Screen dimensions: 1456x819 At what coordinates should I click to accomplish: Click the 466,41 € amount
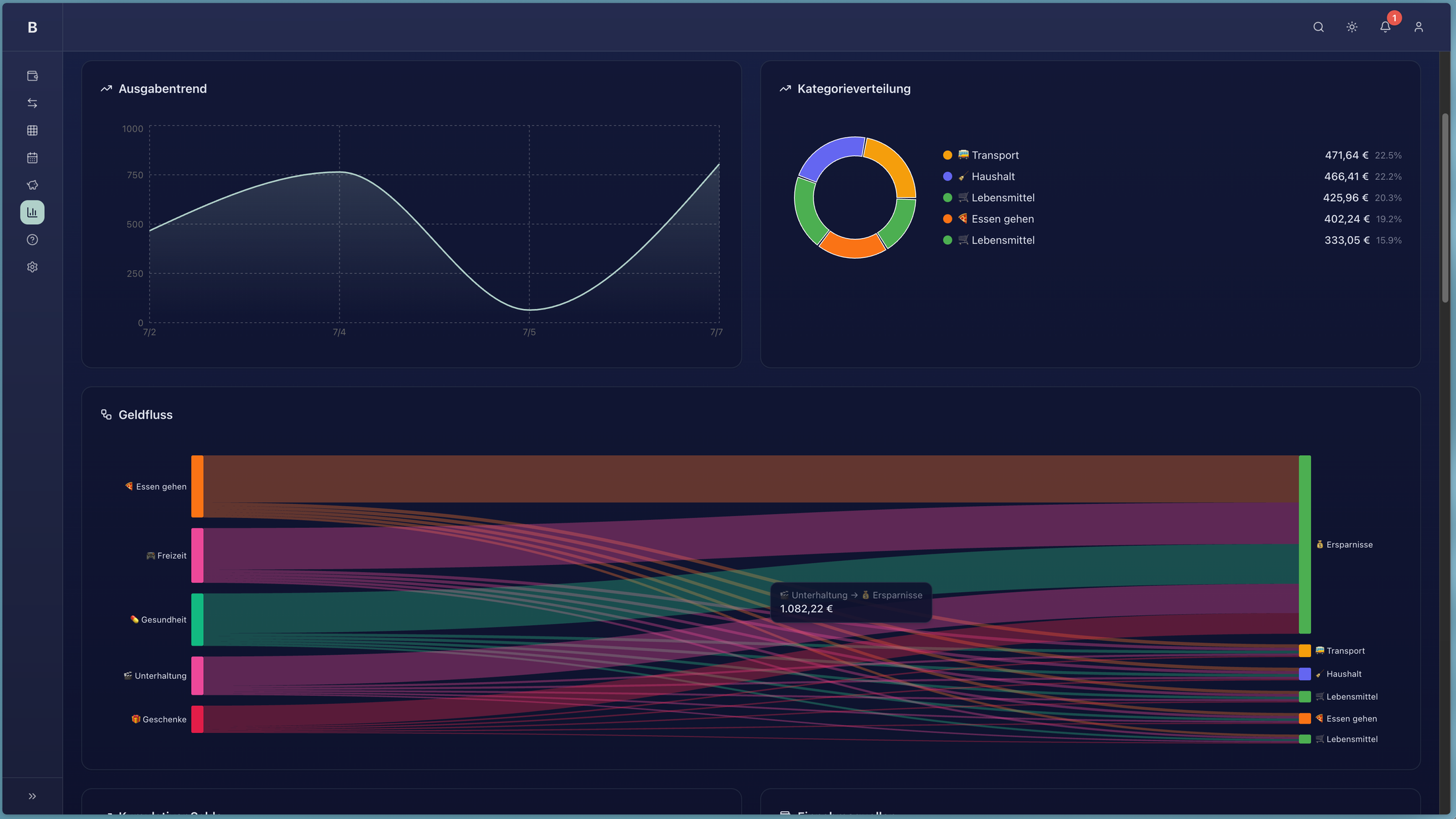[1346, 177]
